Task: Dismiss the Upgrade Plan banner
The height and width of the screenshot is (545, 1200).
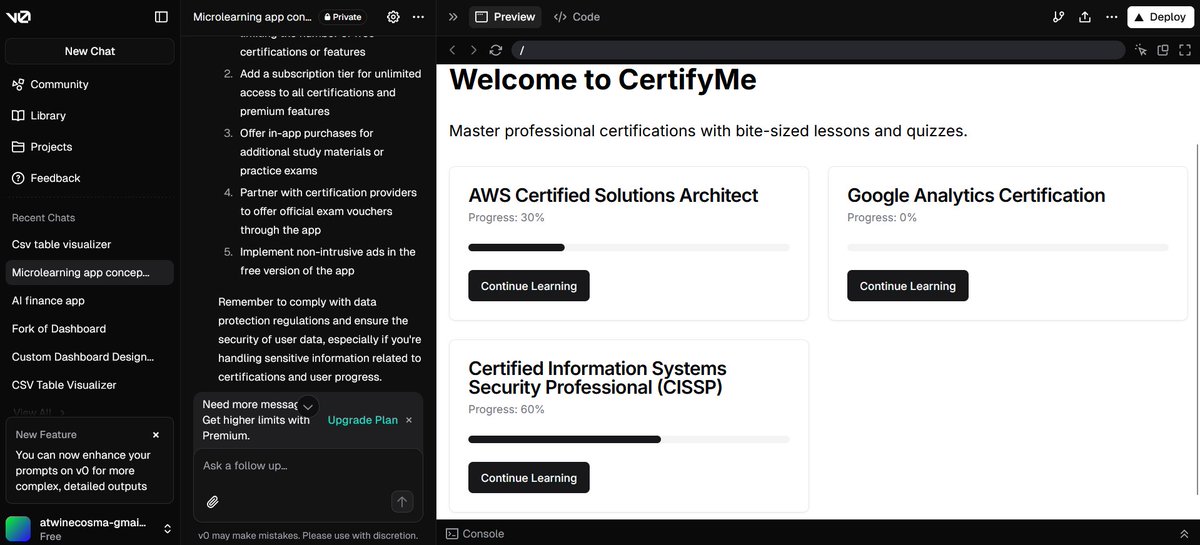Action: coord(409,421)
